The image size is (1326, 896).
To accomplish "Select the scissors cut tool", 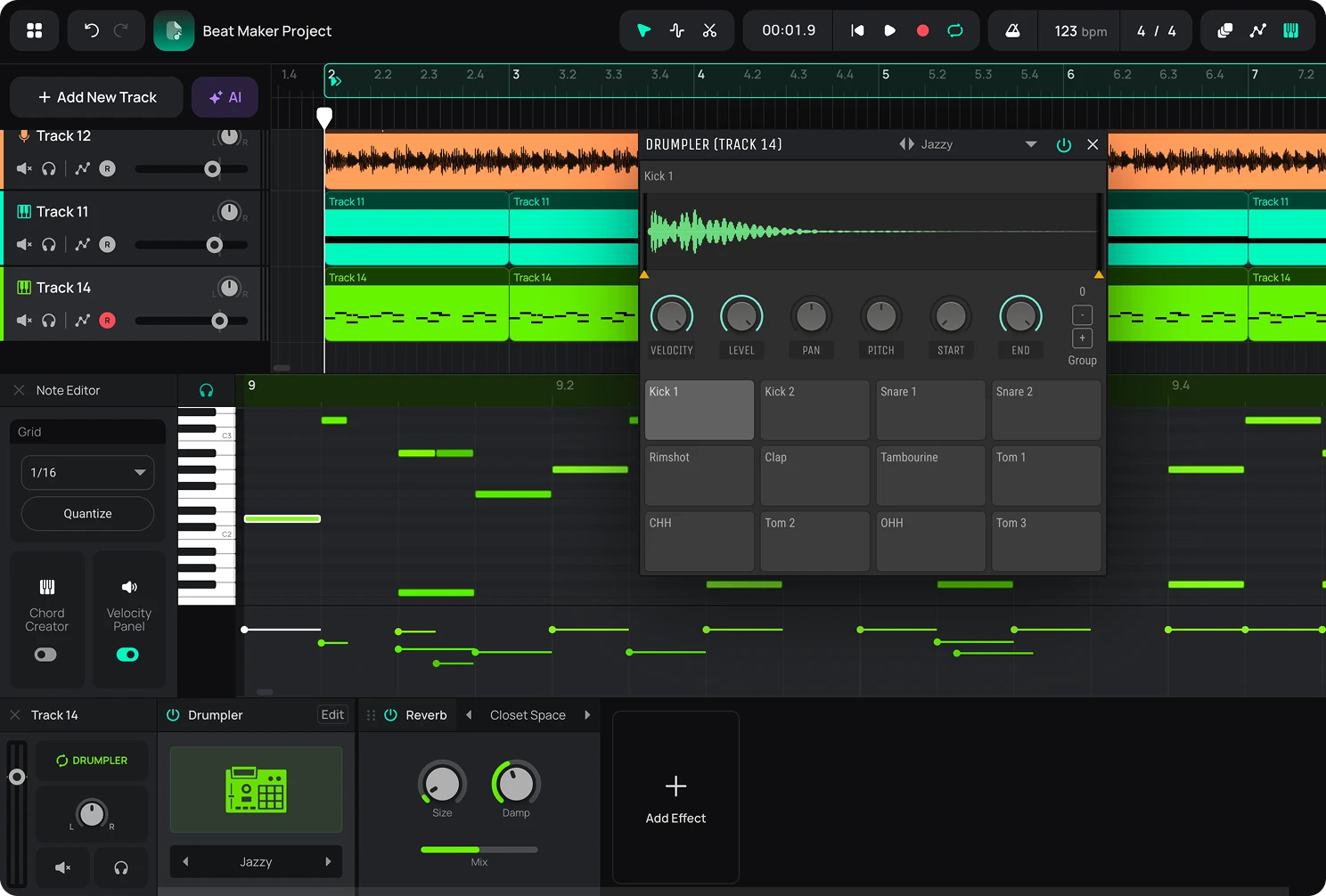I will [709, 30].
